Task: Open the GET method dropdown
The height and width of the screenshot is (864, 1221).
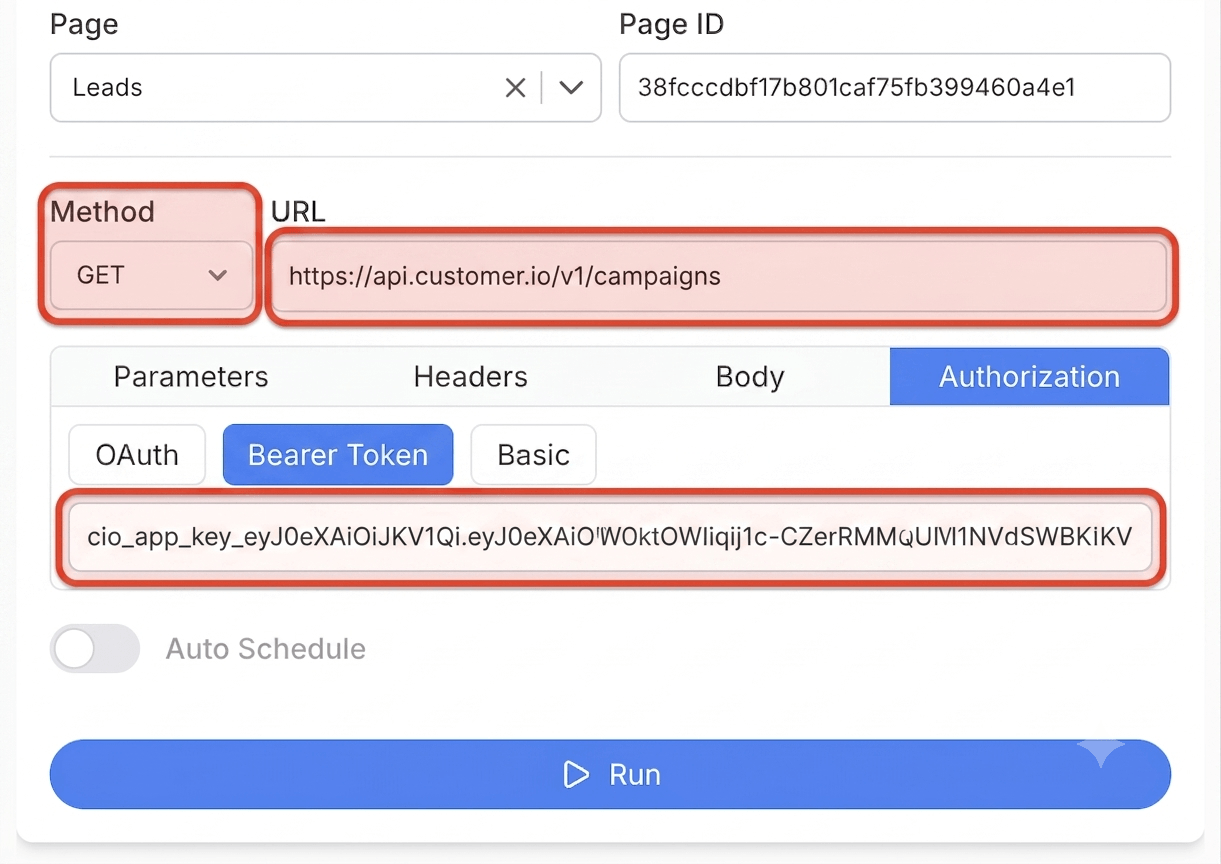Action: click(x=151, y=275)
